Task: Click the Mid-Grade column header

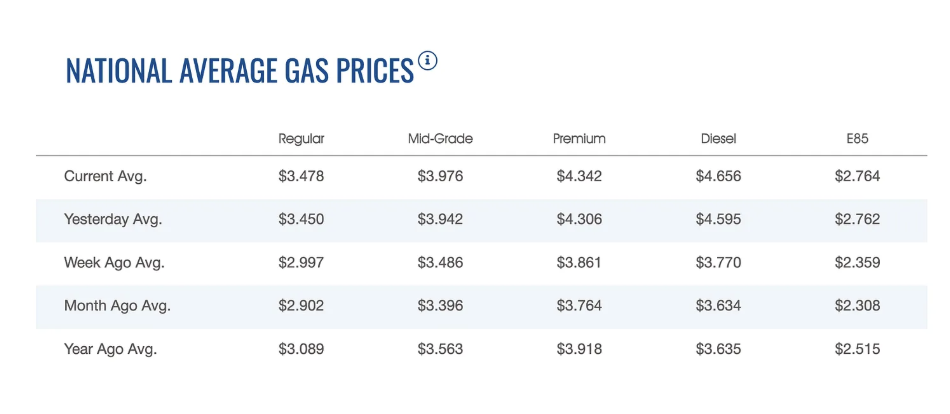Action: 440,138
